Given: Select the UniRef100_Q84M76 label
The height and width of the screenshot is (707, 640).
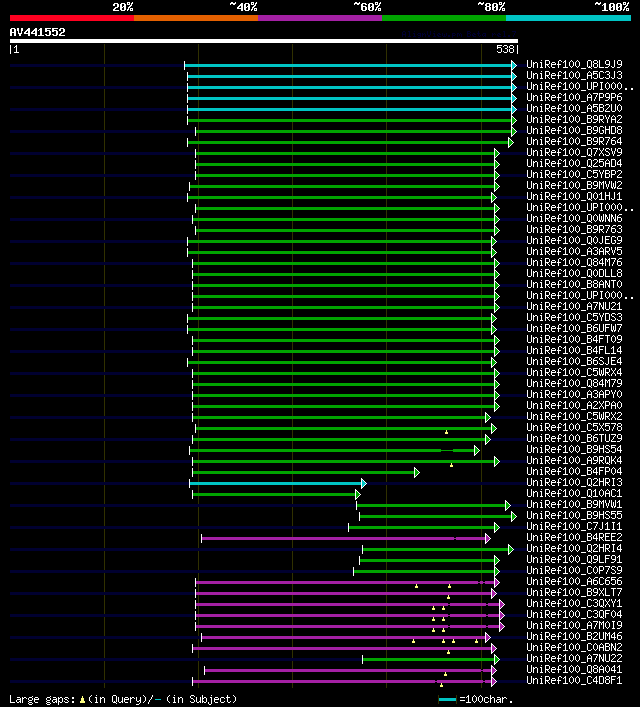Looking at the screenshot, I should coord(574,262).
